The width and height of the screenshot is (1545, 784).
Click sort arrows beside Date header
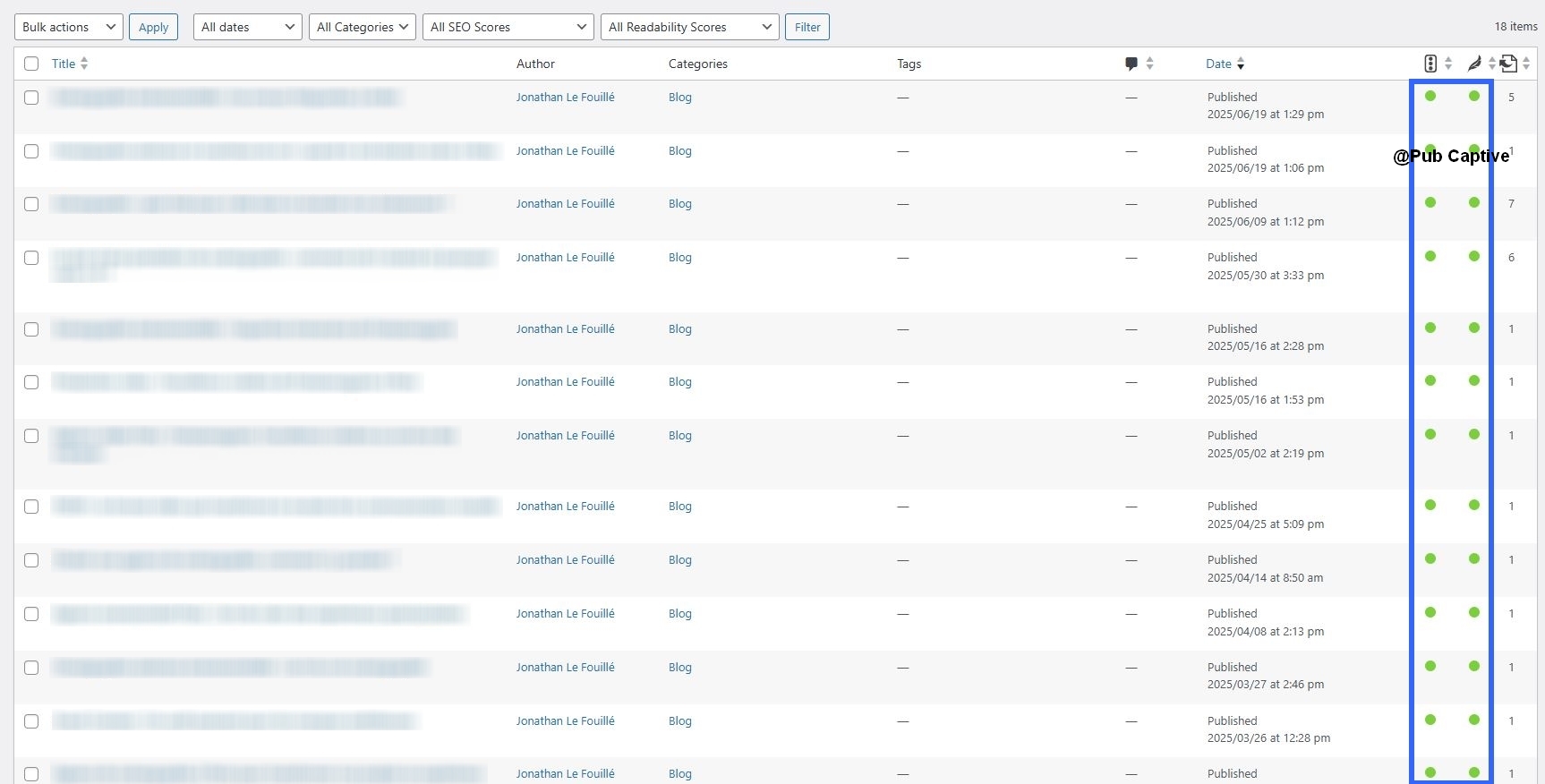[x=1241, y=64]
